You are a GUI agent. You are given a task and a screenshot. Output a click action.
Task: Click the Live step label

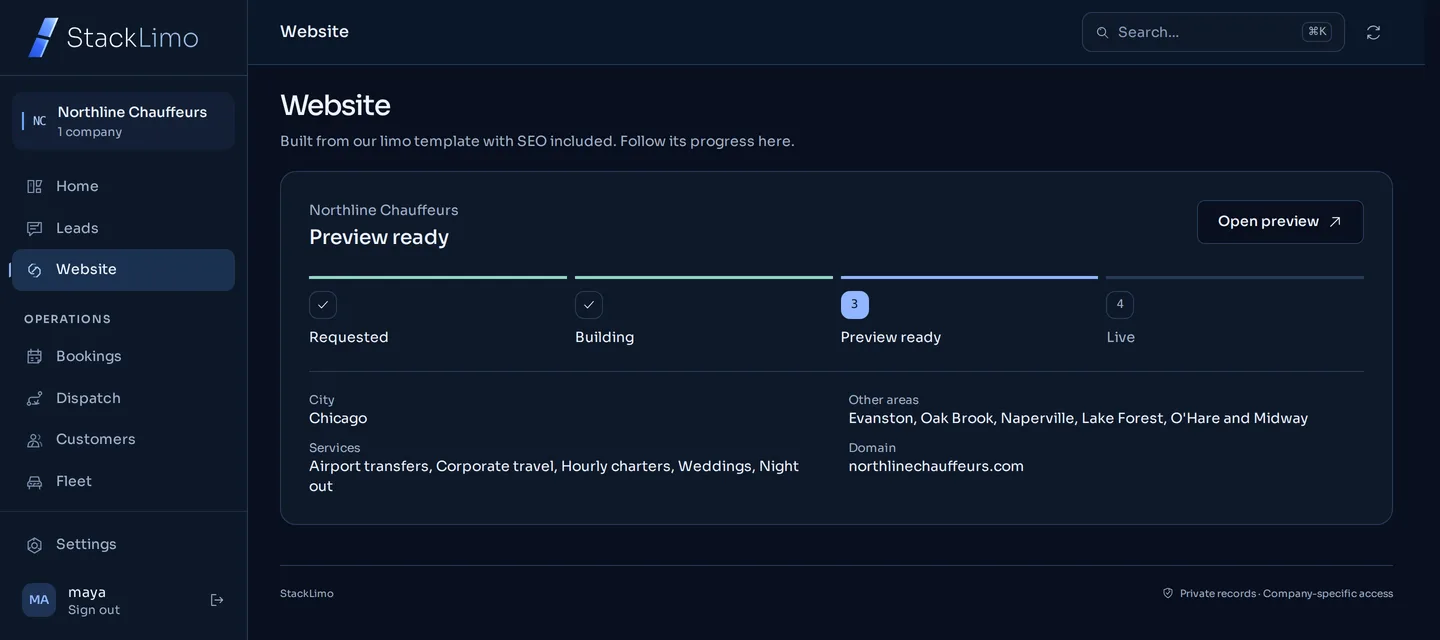coord(1120,338)
